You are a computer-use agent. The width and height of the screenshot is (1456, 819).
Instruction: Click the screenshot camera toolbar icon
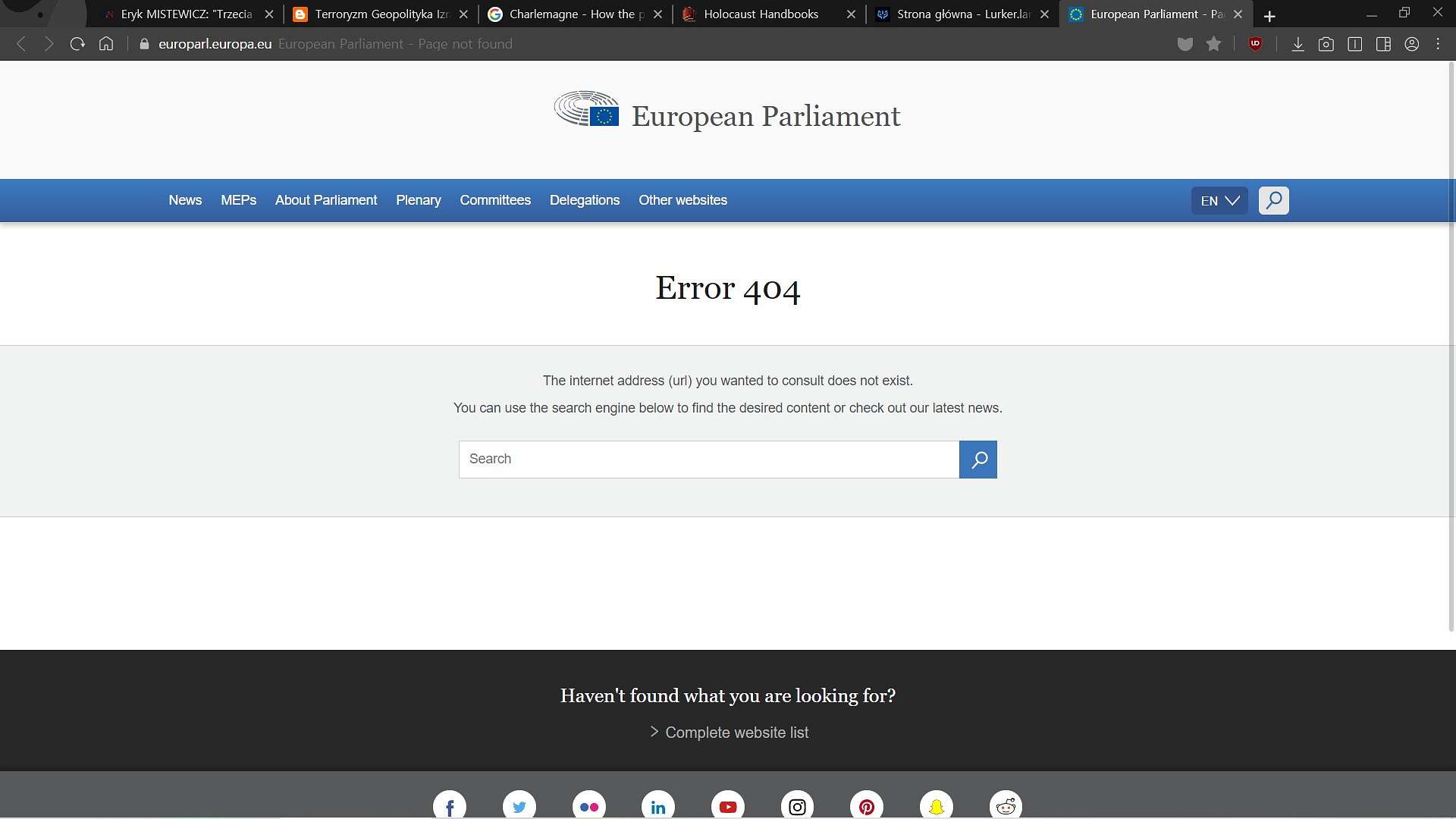click(x=1326, y=44)
